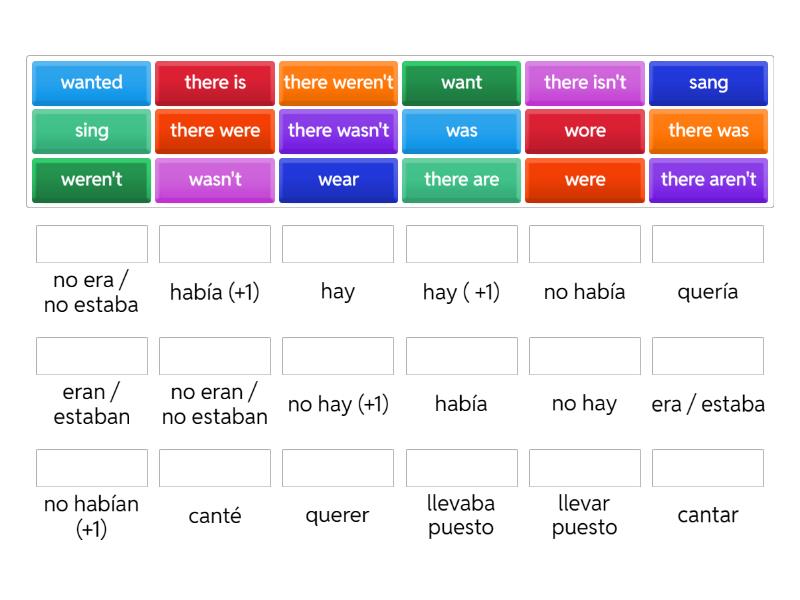Select the empty box above 'cantar'
800x600 pixels.
[708, 468]
